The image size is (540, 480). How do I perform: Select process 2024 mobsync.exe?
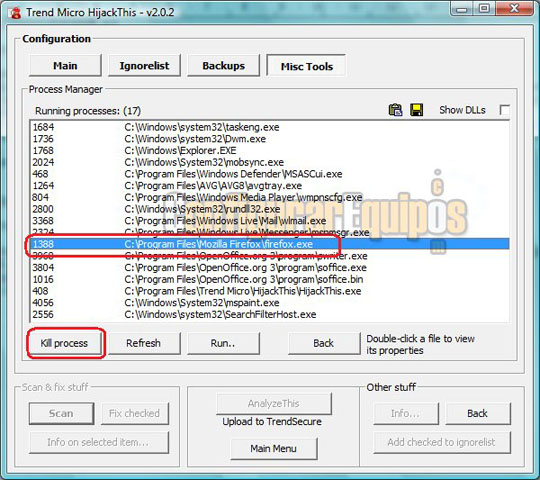coord(269,162)
